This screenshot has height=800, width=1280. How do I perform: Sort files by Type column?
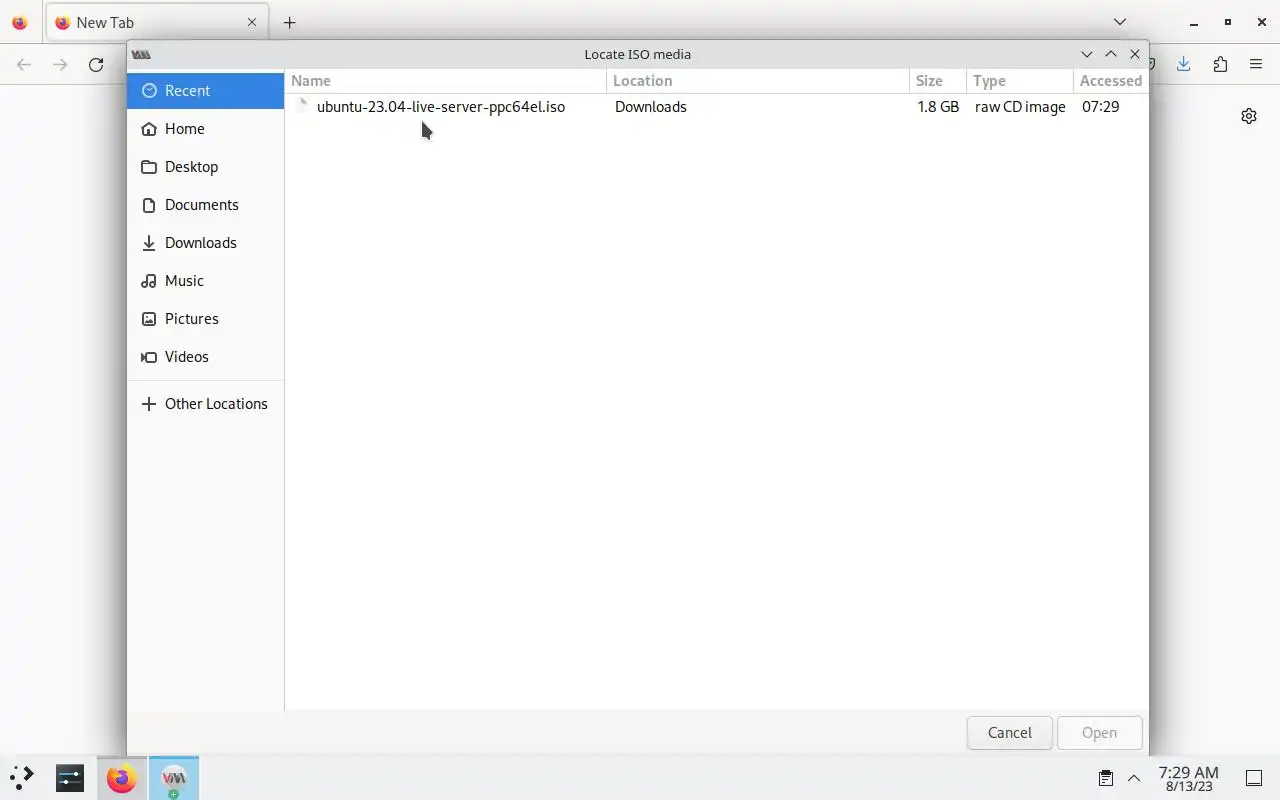point(1019,80)
